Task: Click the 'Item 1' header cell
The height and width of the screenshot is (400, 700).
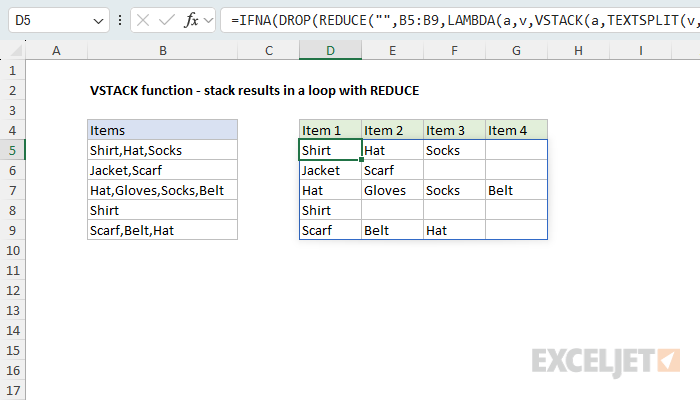Action: coord(330,130)
